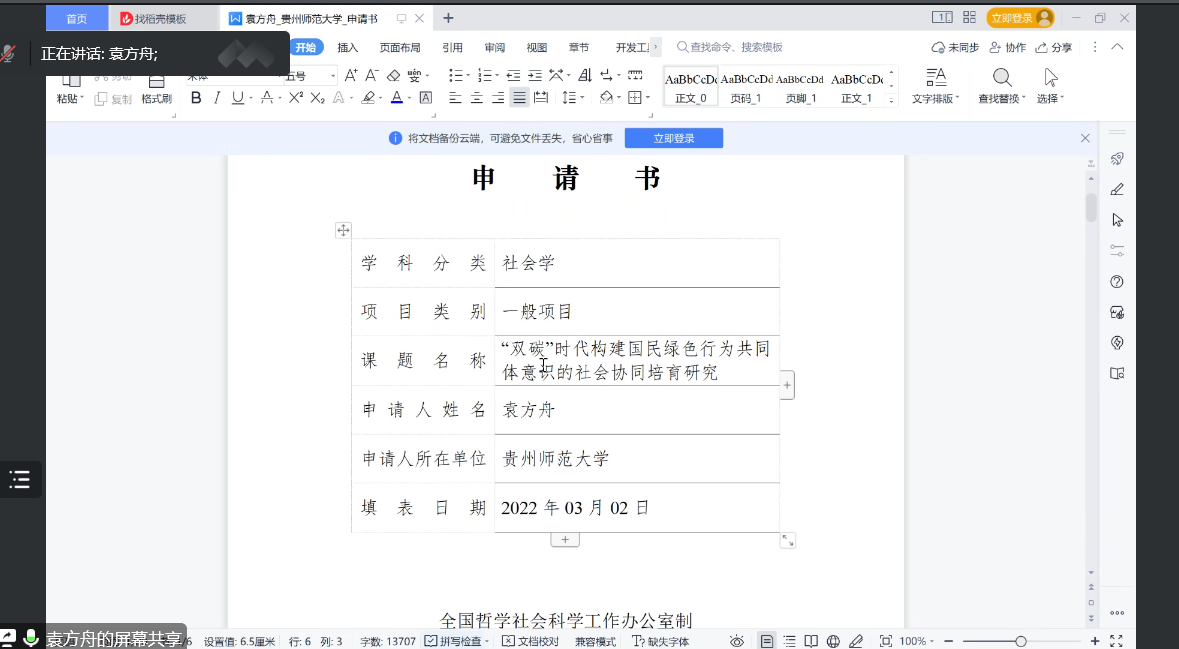Center align the paragraph
This screenshot has width=1179, height=649.
477,98
